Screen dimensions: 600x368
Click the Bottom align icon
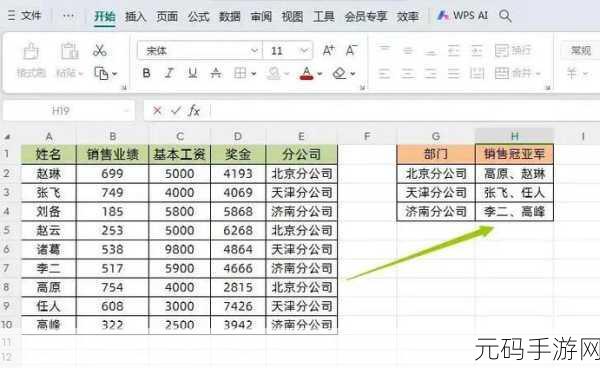click(431, 51)
